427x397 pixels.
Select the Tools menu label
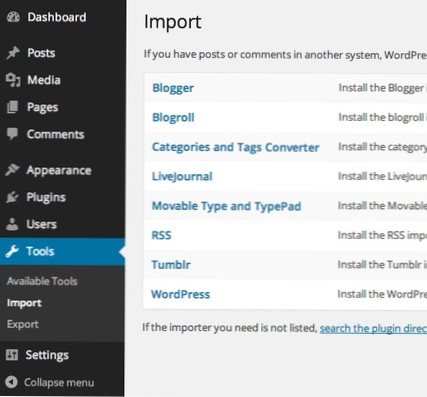coord(40,251)
